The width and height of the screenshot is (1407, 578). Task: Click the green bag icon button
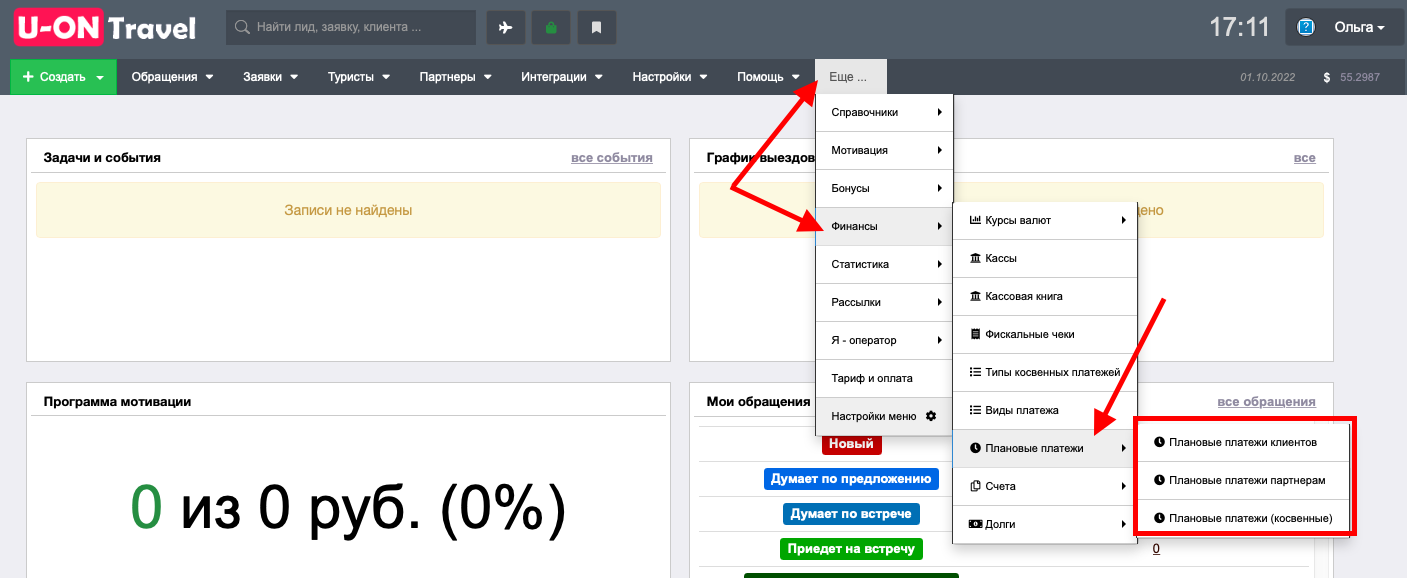(551, 28)
